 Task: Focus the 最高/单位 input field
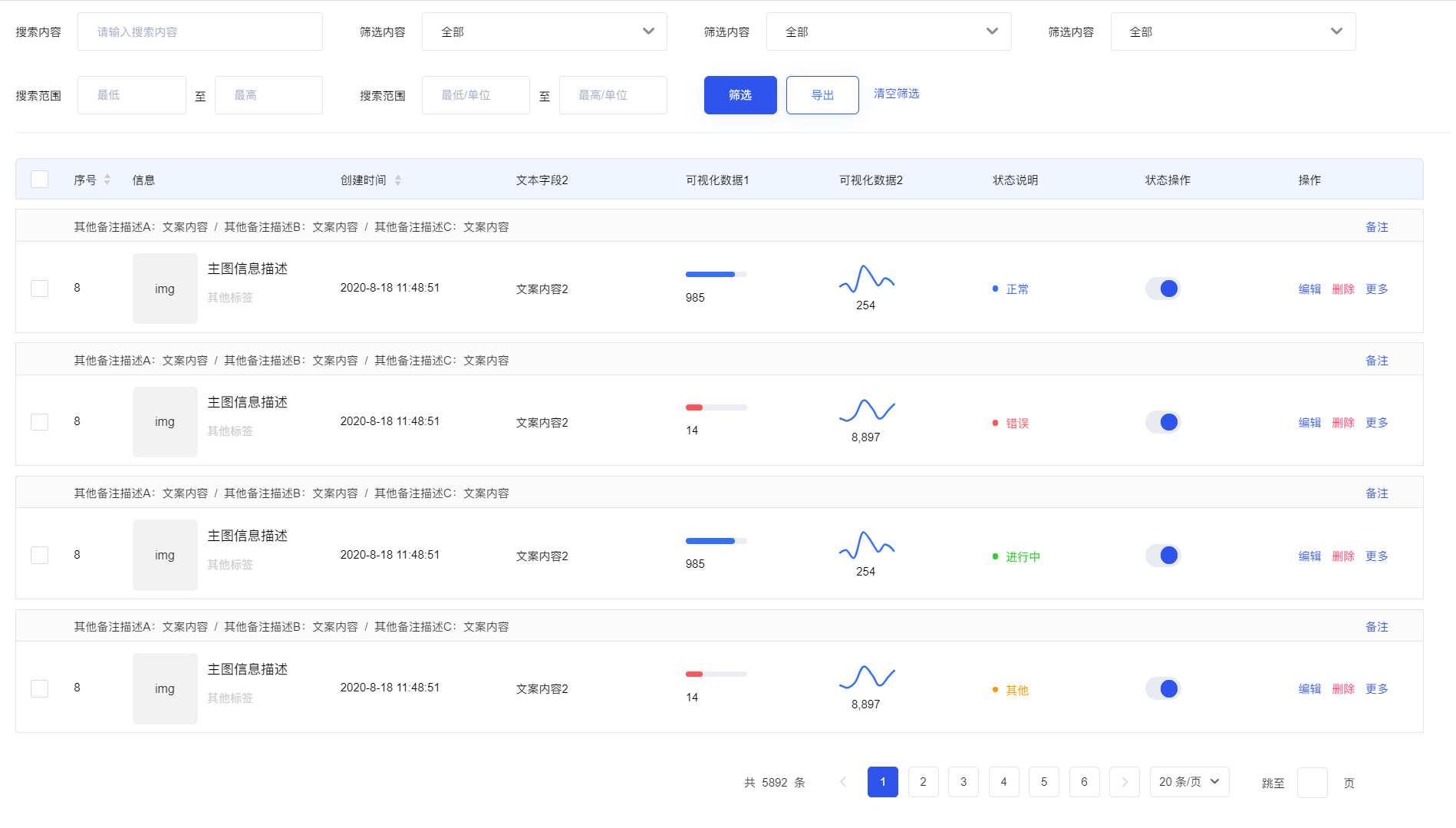coord(613,95)
